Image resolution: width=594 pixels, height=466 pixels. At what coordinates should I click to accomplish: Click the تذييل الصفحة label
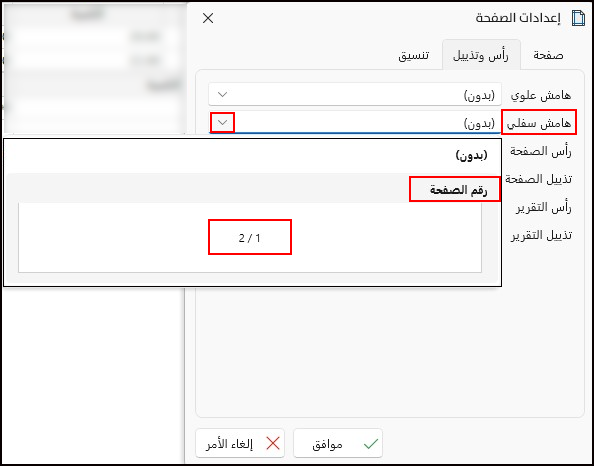(x=539, y=179)
